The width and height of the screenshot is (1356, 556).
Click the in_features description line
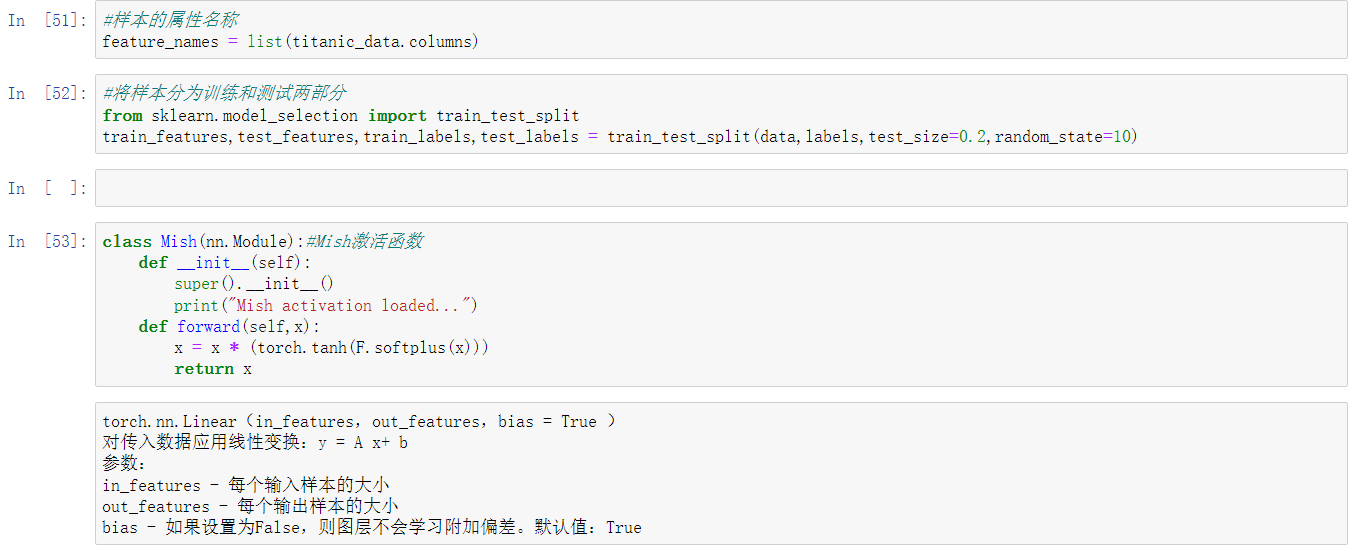[x=246, y=485]
